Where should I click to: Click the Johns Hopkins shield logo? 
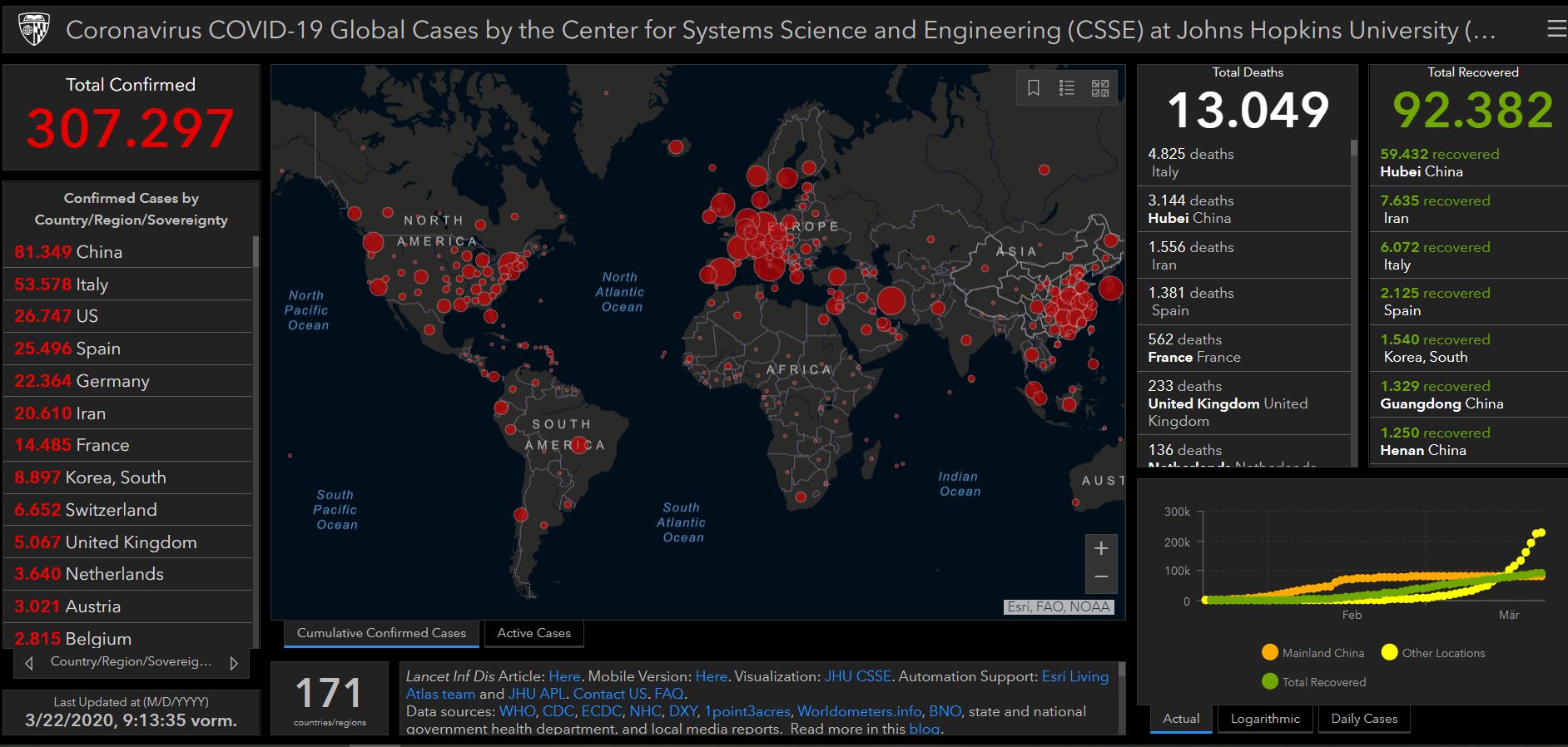34,30
